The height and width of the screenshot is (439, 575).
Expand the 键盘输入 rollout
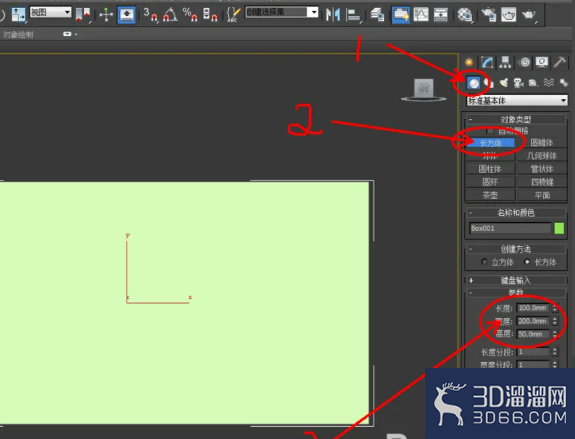coord(516,281)
